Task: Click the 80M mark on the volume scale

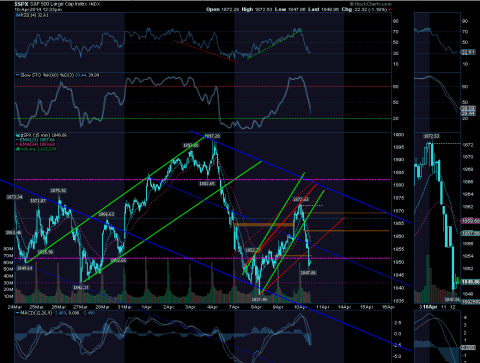Action: click(x=8, y=249)
